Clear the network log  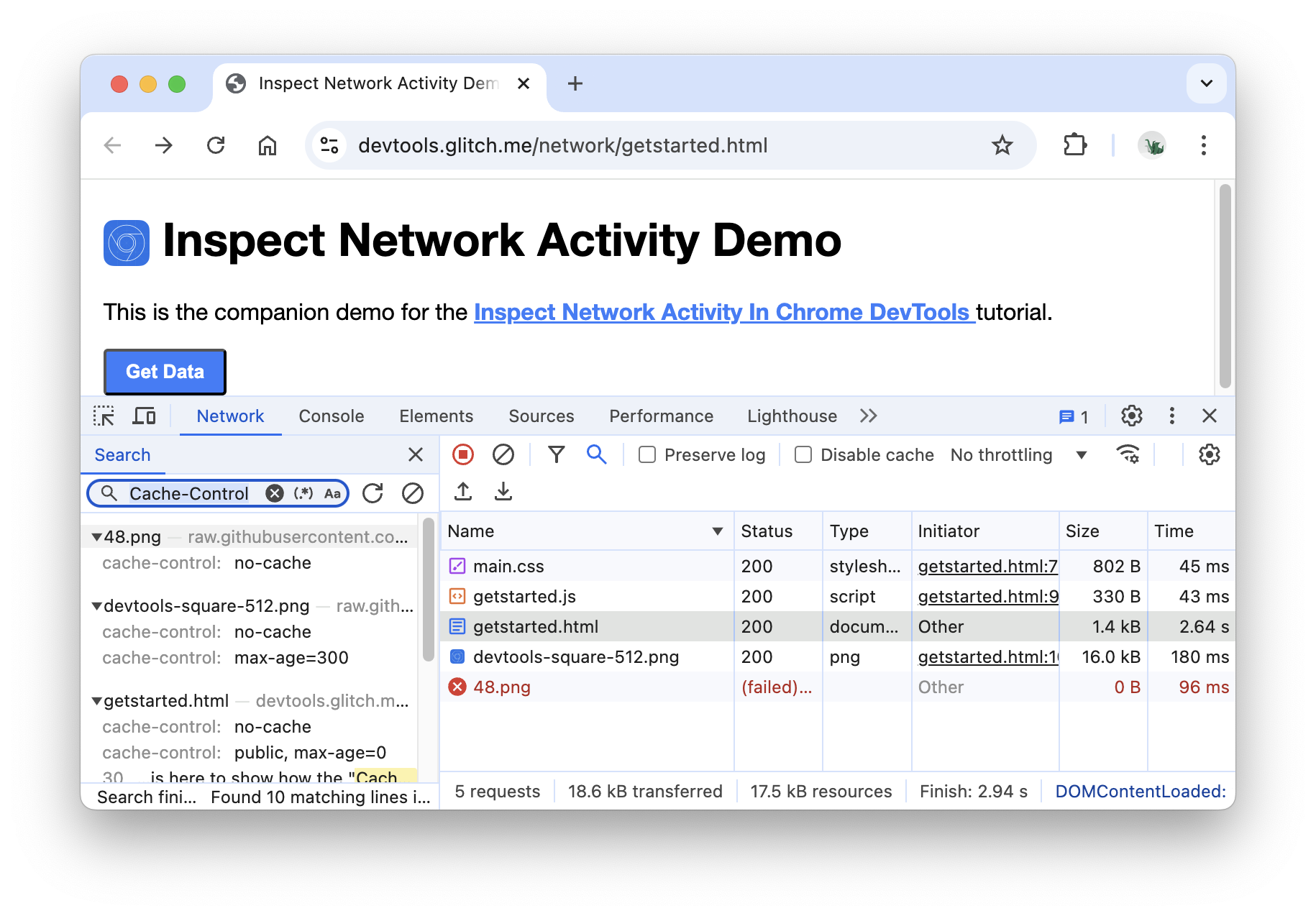pos(503,454)
